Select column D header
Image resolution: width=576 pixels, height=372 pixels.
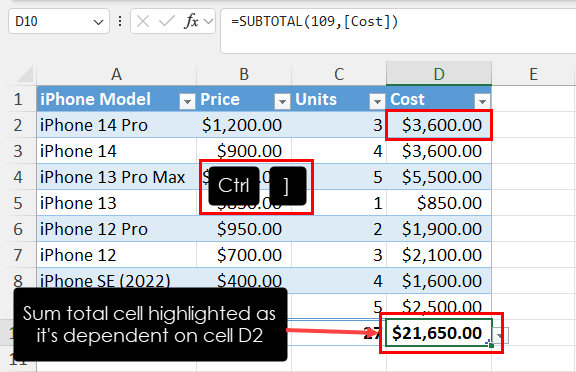(439, 74)
